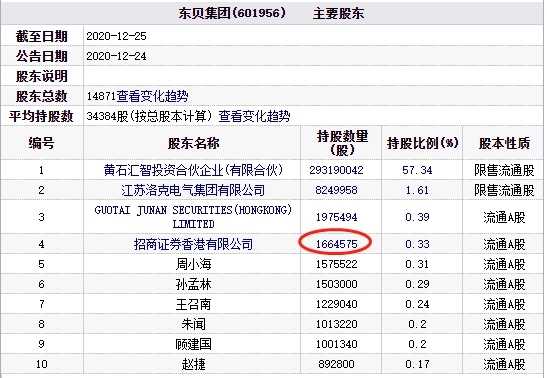Select percentage value 0.29
The image size is (547, 378).
417,284
